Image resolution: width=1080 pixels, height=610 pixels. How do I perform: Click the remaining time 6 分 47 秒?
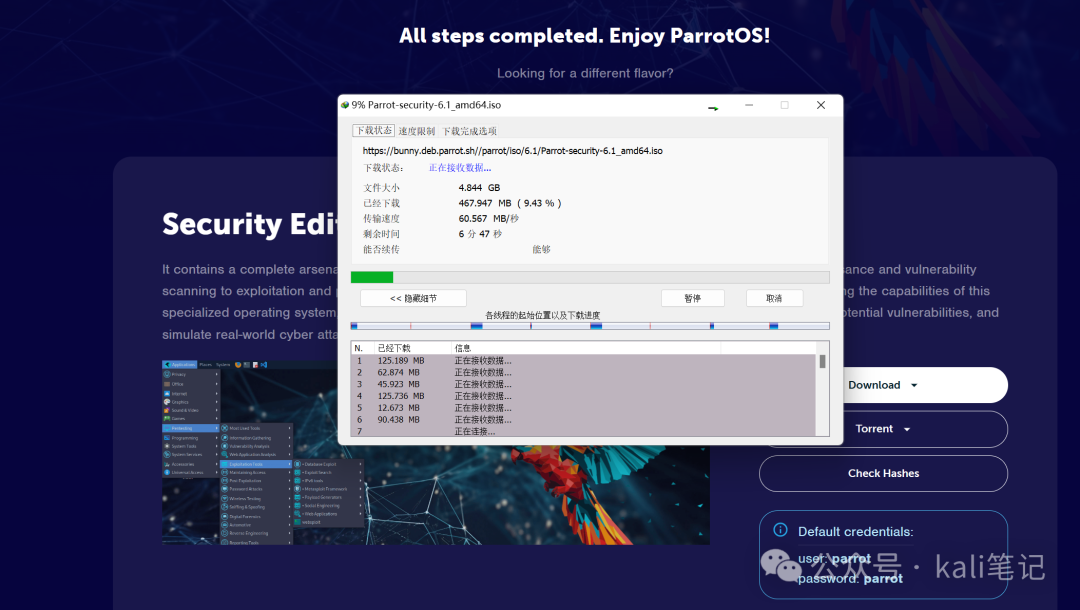pos(480,234)
